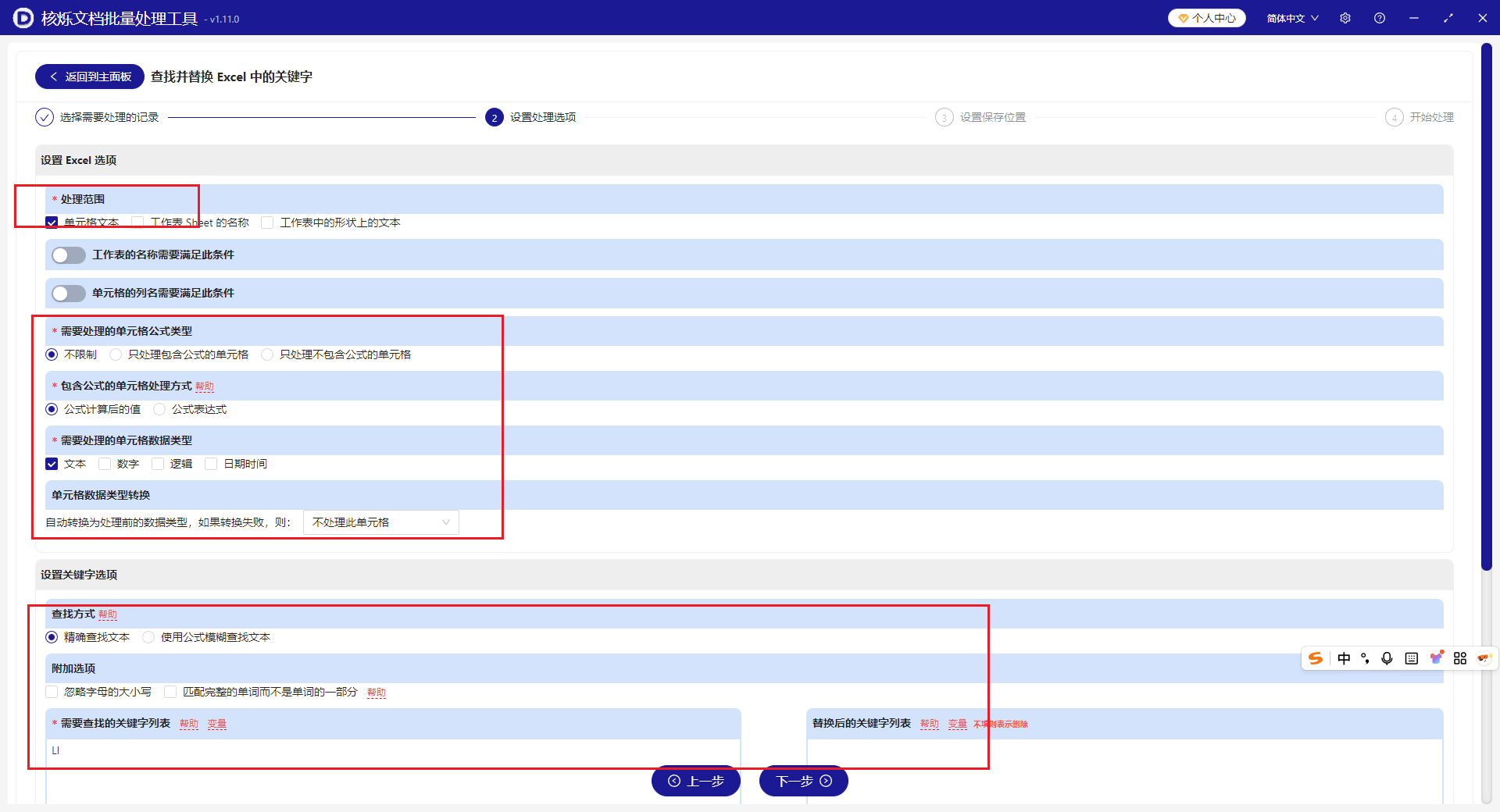1500x812 pixels.
Task: Click the microphone voice input icon
Action: pos(1387,658)
